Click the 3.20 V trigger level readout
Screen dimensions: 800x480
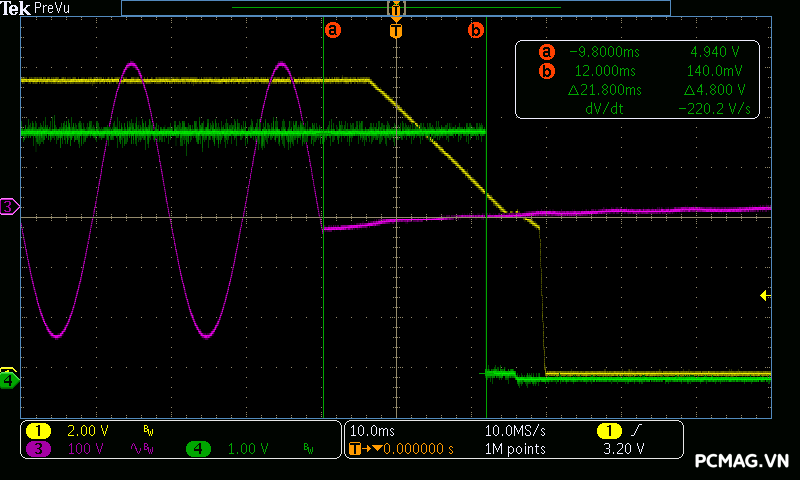tap(623, 449)
